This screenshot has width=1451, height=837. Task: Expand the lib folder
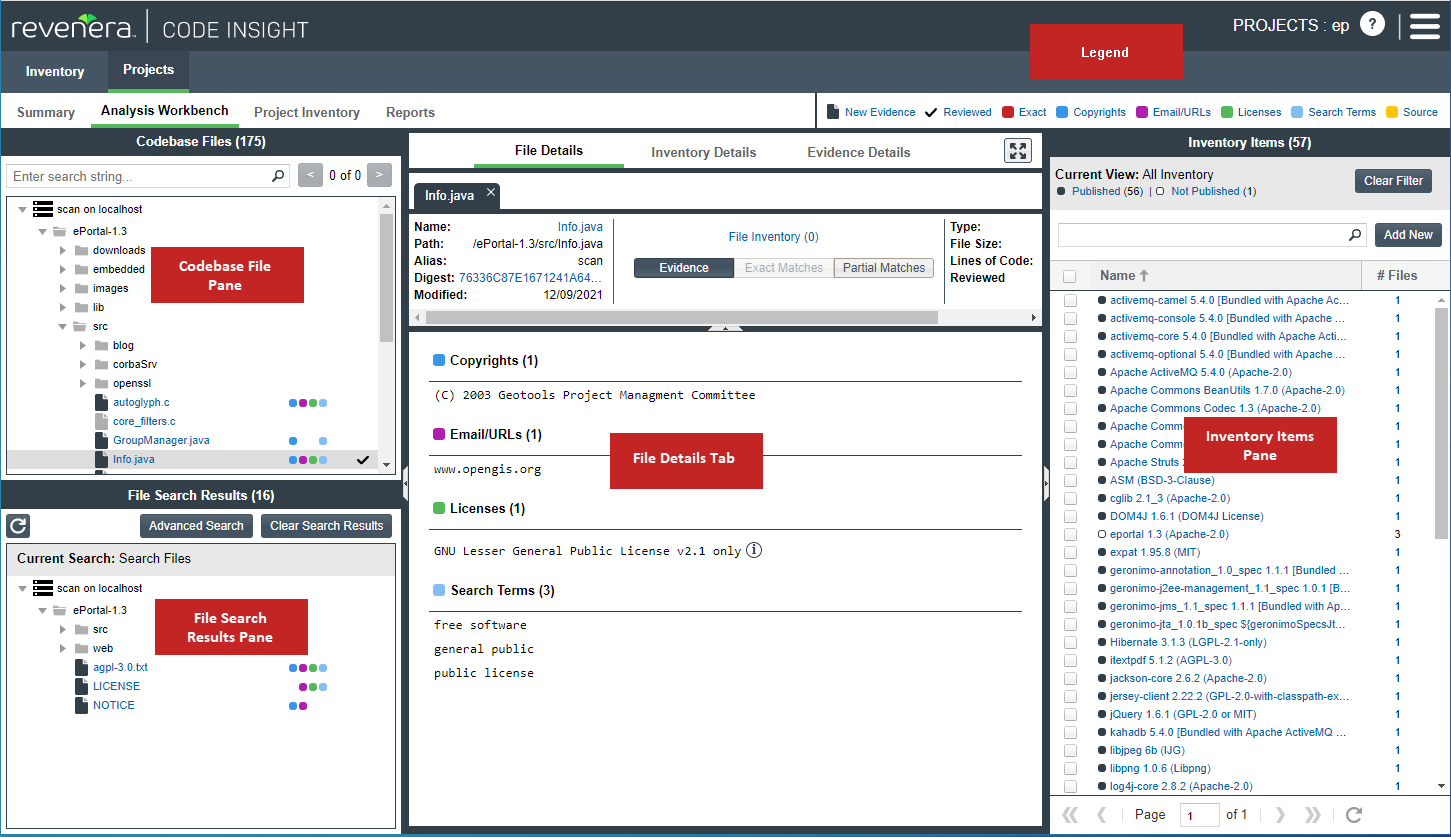[x=63, y=307]
